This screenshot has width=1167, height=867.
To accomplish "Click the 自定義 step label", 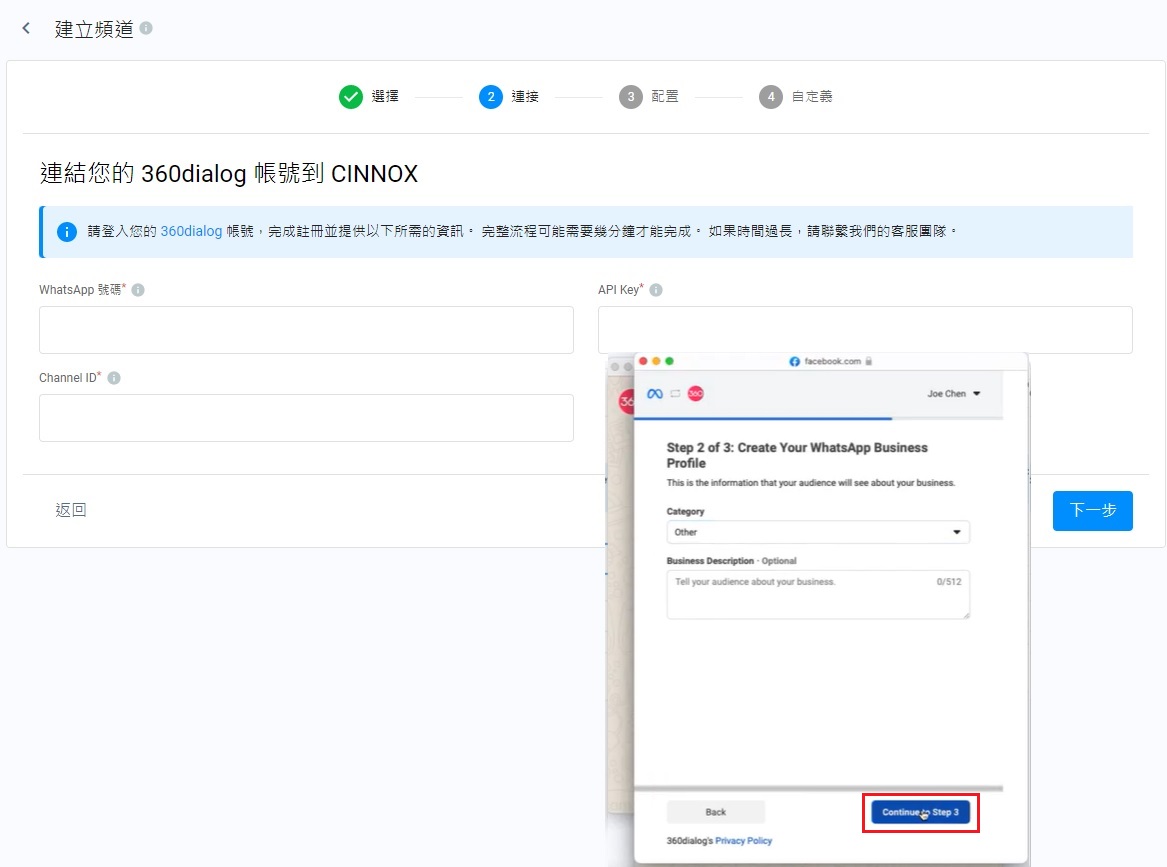I will click(812, 97).
